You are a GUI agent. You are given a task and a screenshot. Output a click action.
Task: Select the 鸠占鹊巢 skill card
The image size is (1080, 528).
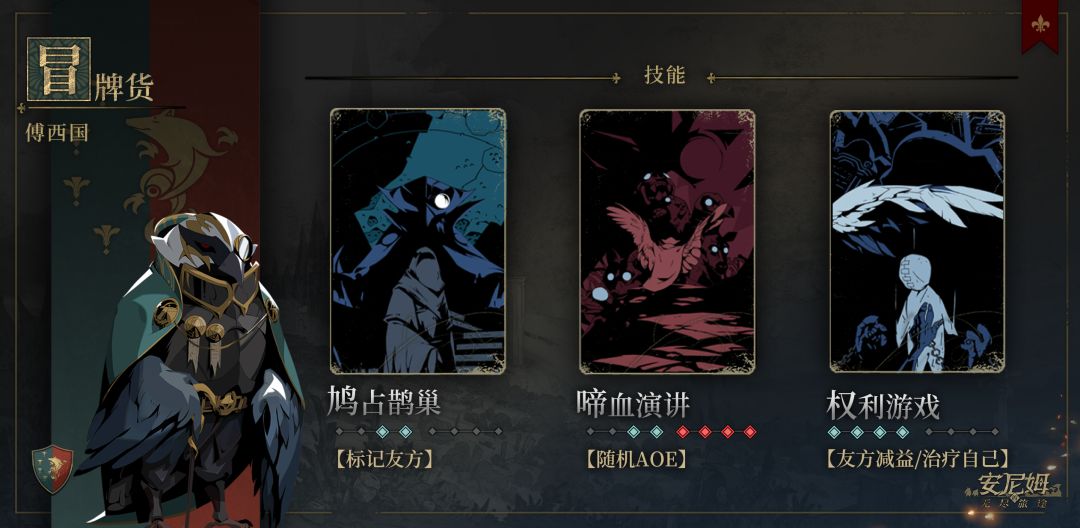point(418,241)
